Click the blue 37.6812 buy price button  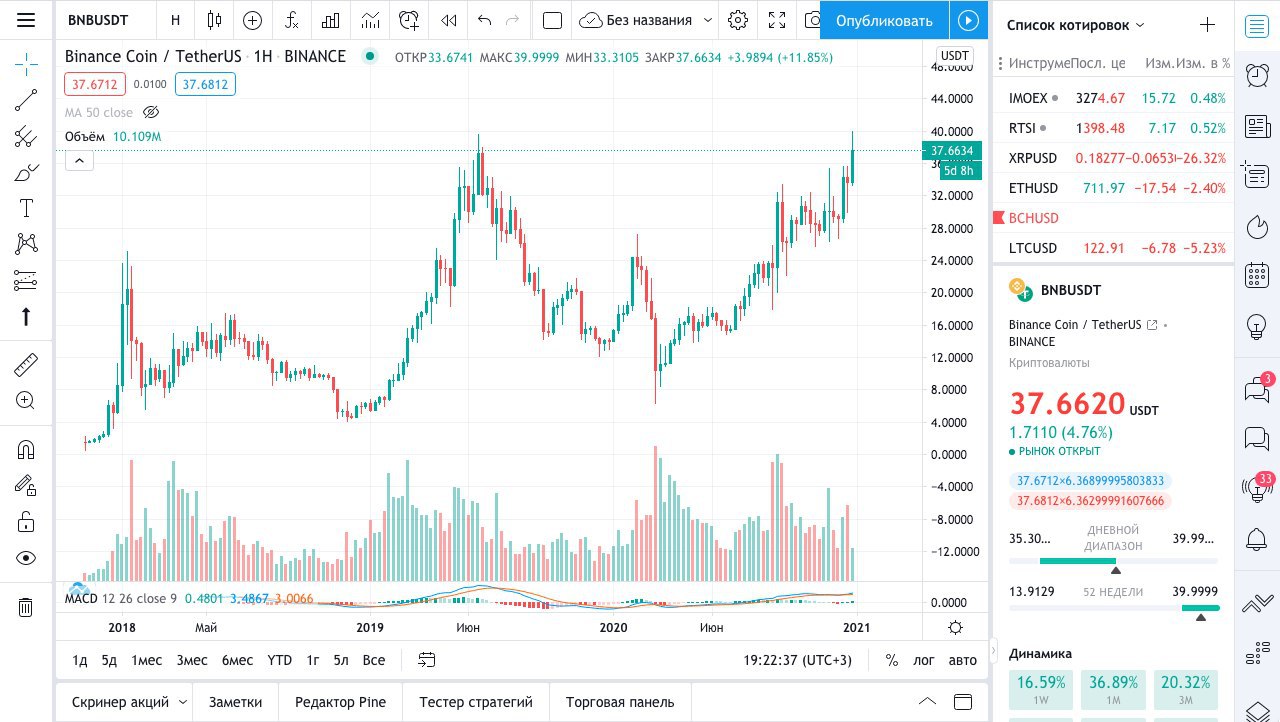click(205, 84)
